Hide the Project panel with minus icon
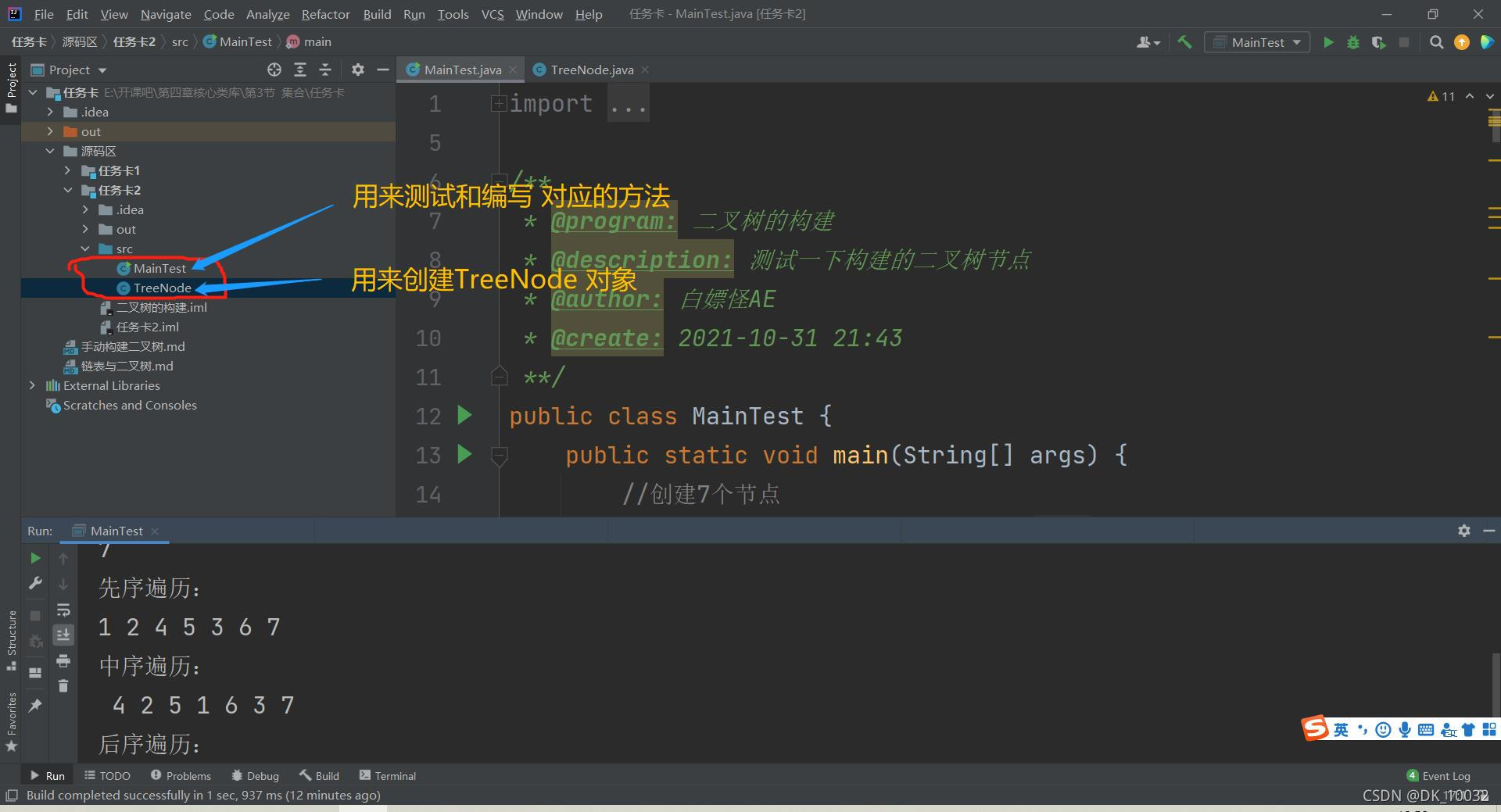This screenshot has height=812, width=1501. pos(383,70)
